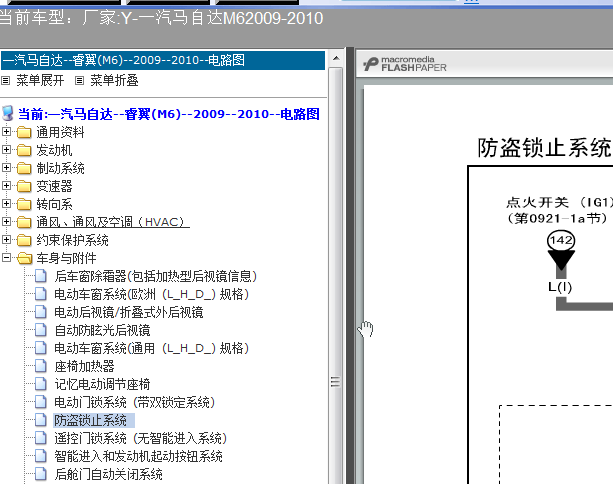The width and height of the screenshot is (613, 484).
Task: Open 电动后视镜/折叠式外后视镜 diagram
Action: (129, 312)
